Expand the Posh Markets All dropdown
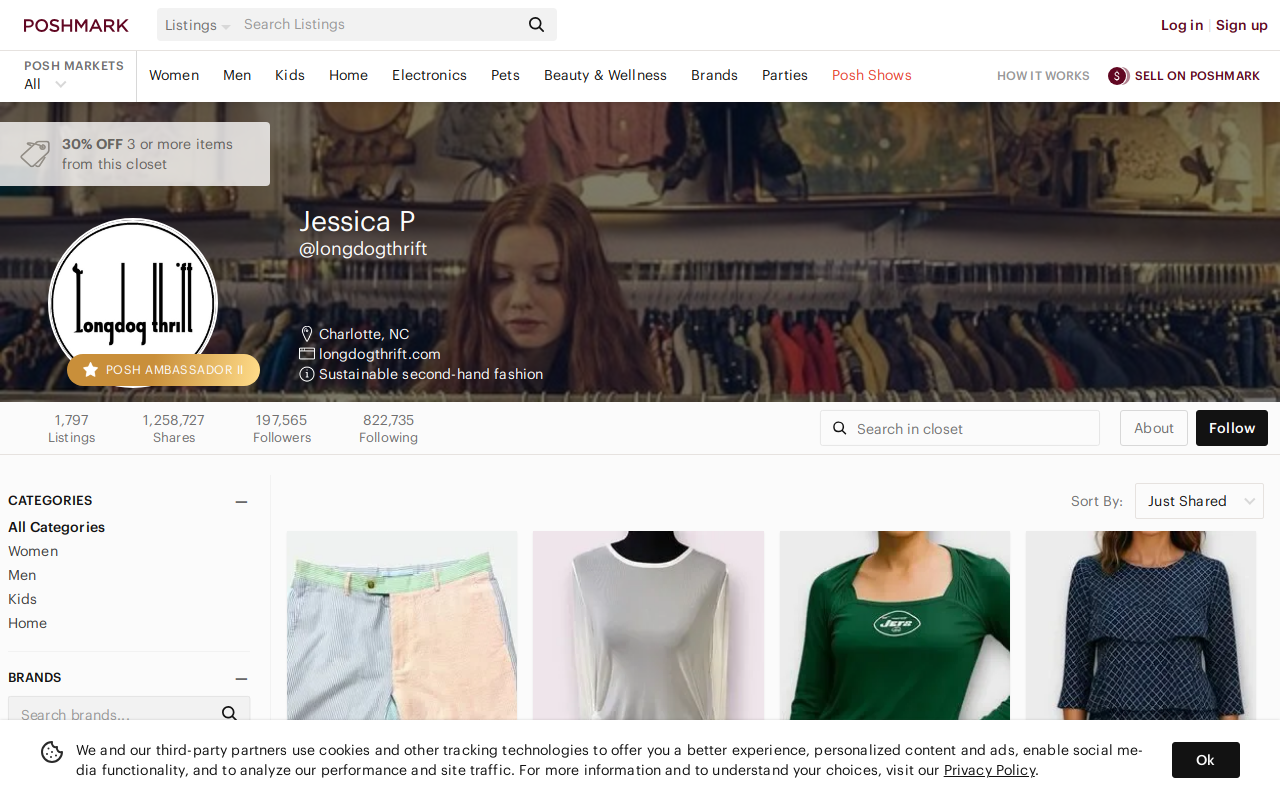 [45, 84]
